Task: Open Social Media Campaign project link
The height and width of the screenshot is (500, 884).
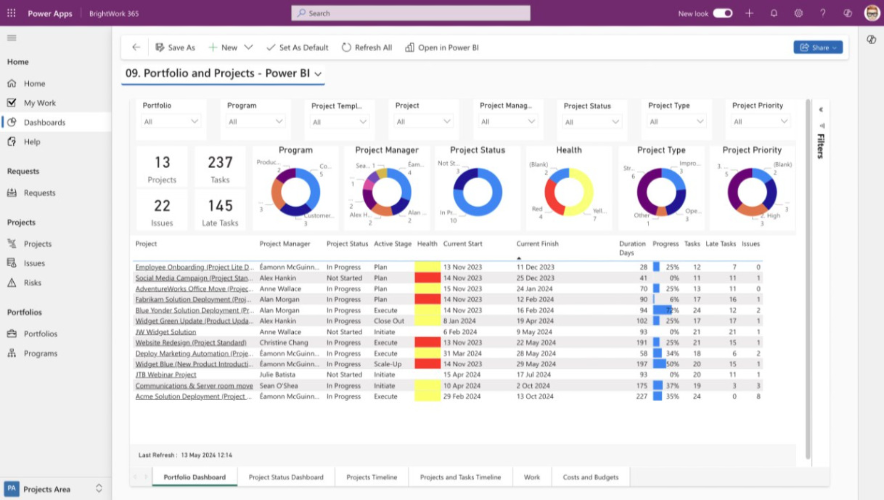Action: coord(194,278)
